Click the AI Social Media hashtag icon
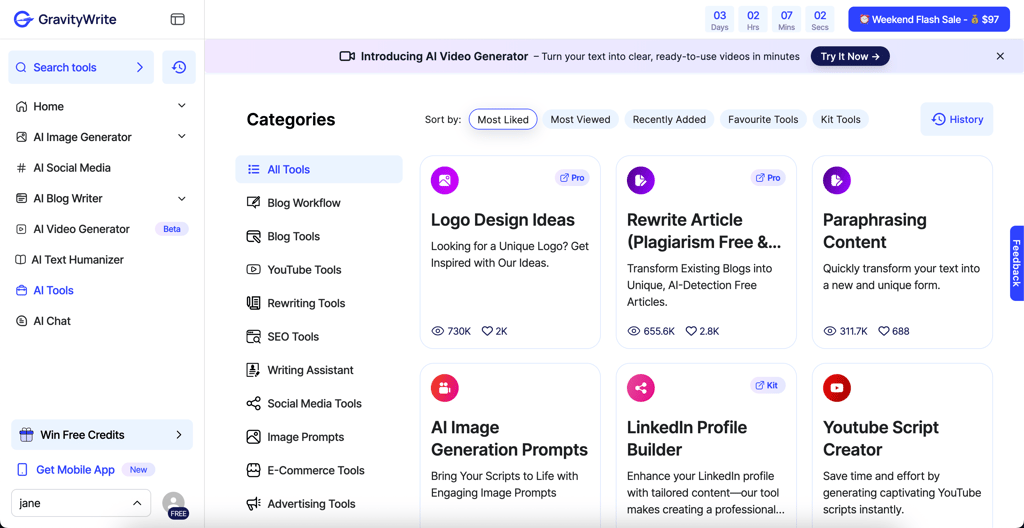This screenshot has height=528, width=1024. pos(22,168)
